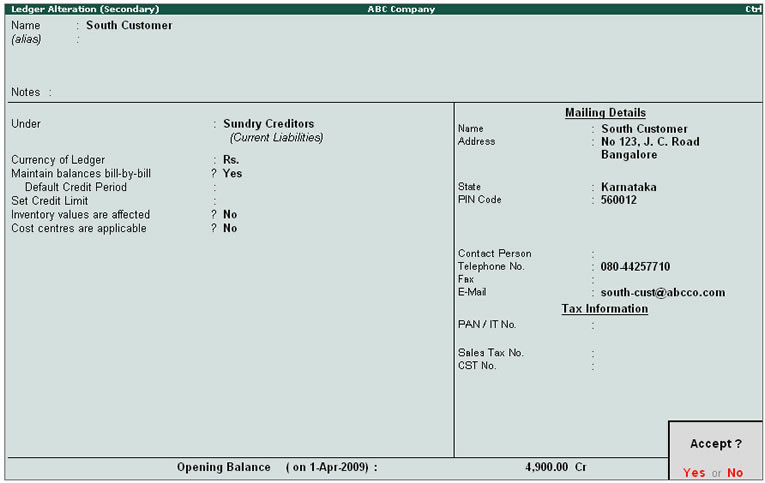Click the Opening Balance label
The width and height of the screenshot is (765, 483).
(x=223, y=467)
